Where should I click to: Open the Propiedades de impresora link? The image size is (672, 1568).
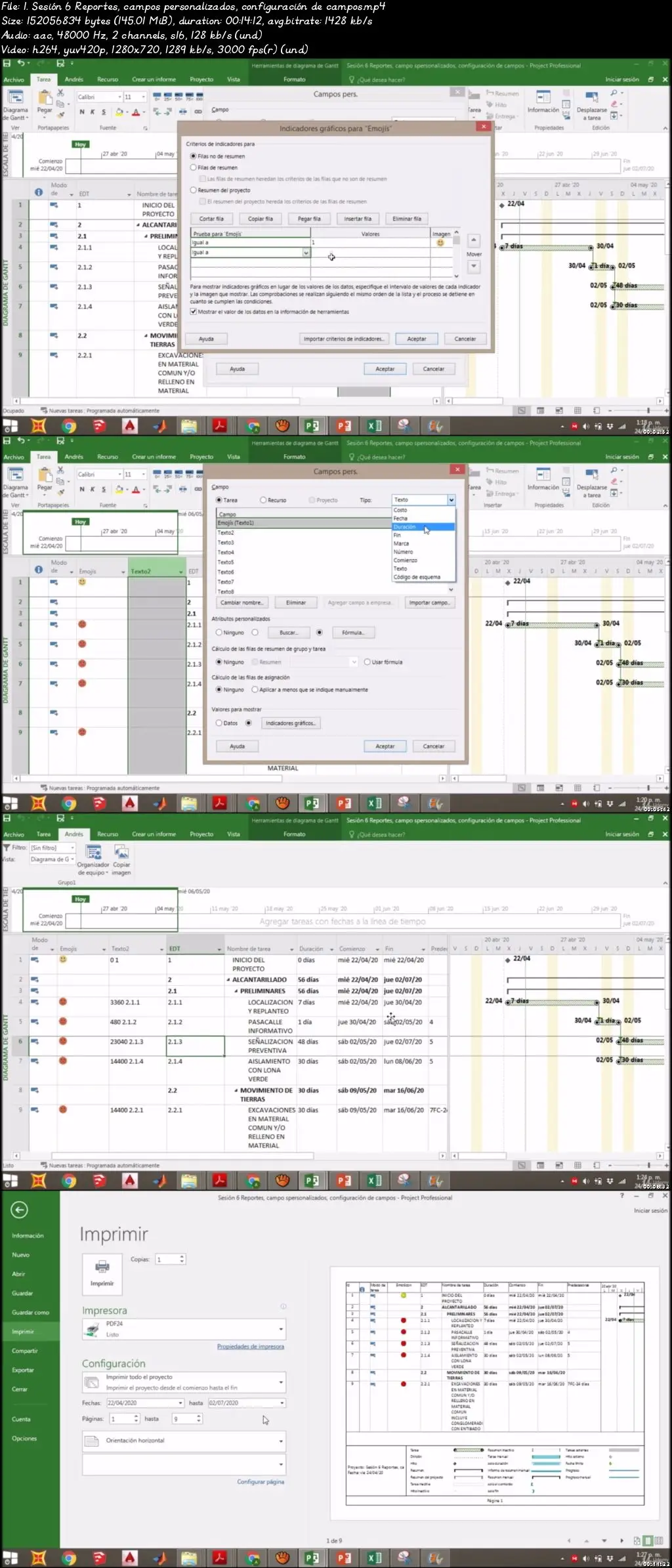(251, 1347)
